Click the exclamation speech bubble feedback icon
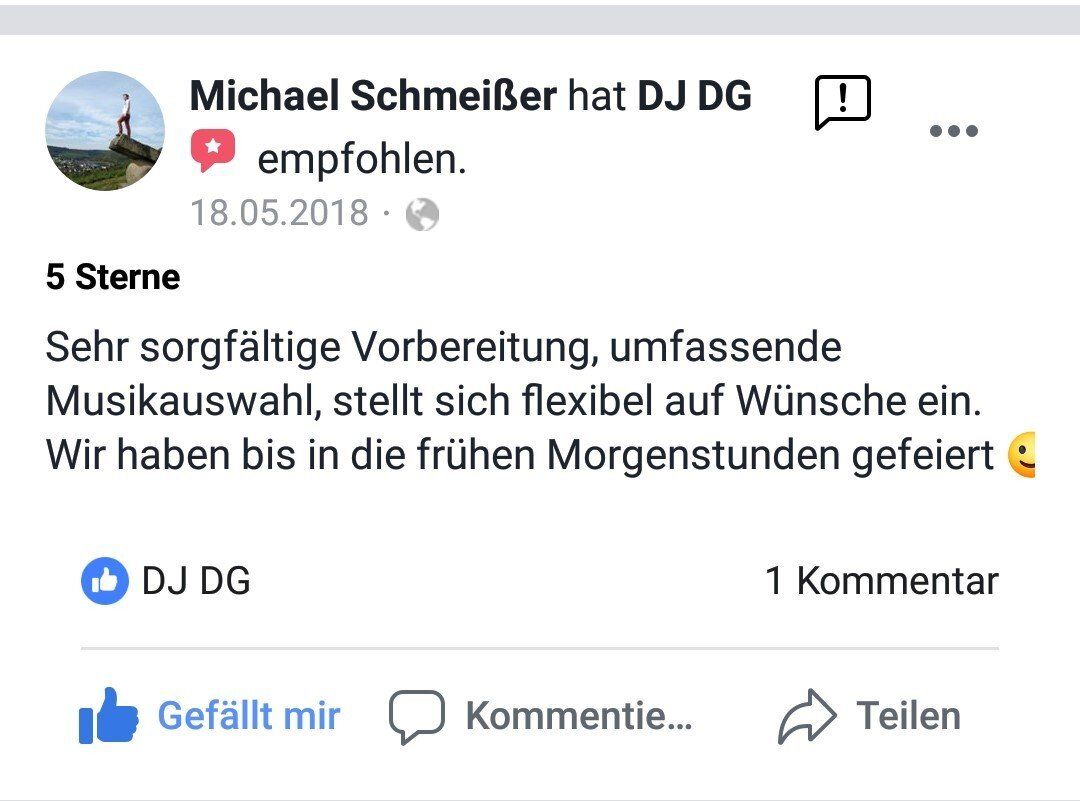Image resolution: width=1080 pixels, height=801 pixels. [x=843, y=101]
